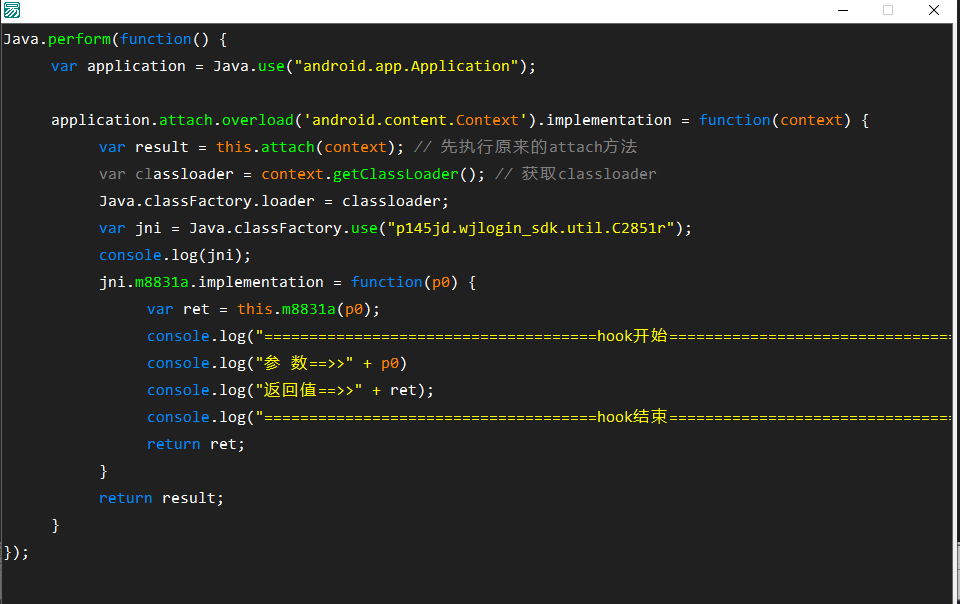Click the "android.app.Application" string
The image size is (961, 604).
406,66
